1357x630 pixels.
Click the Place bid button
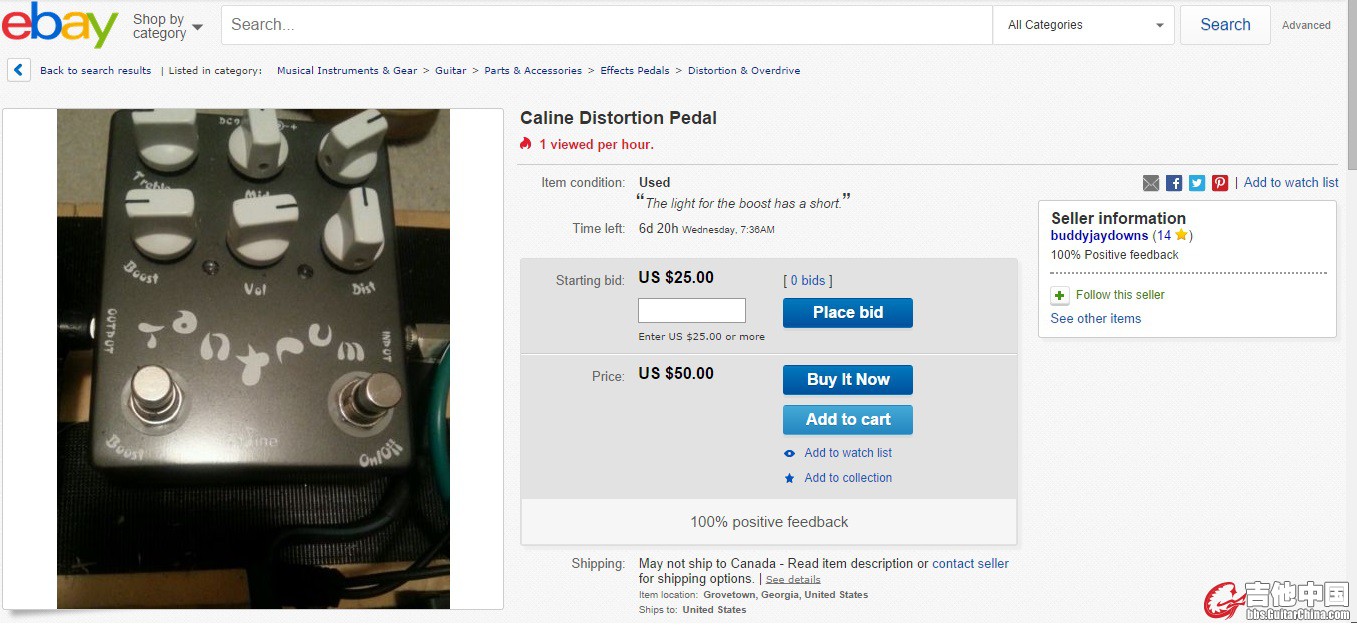848,313
